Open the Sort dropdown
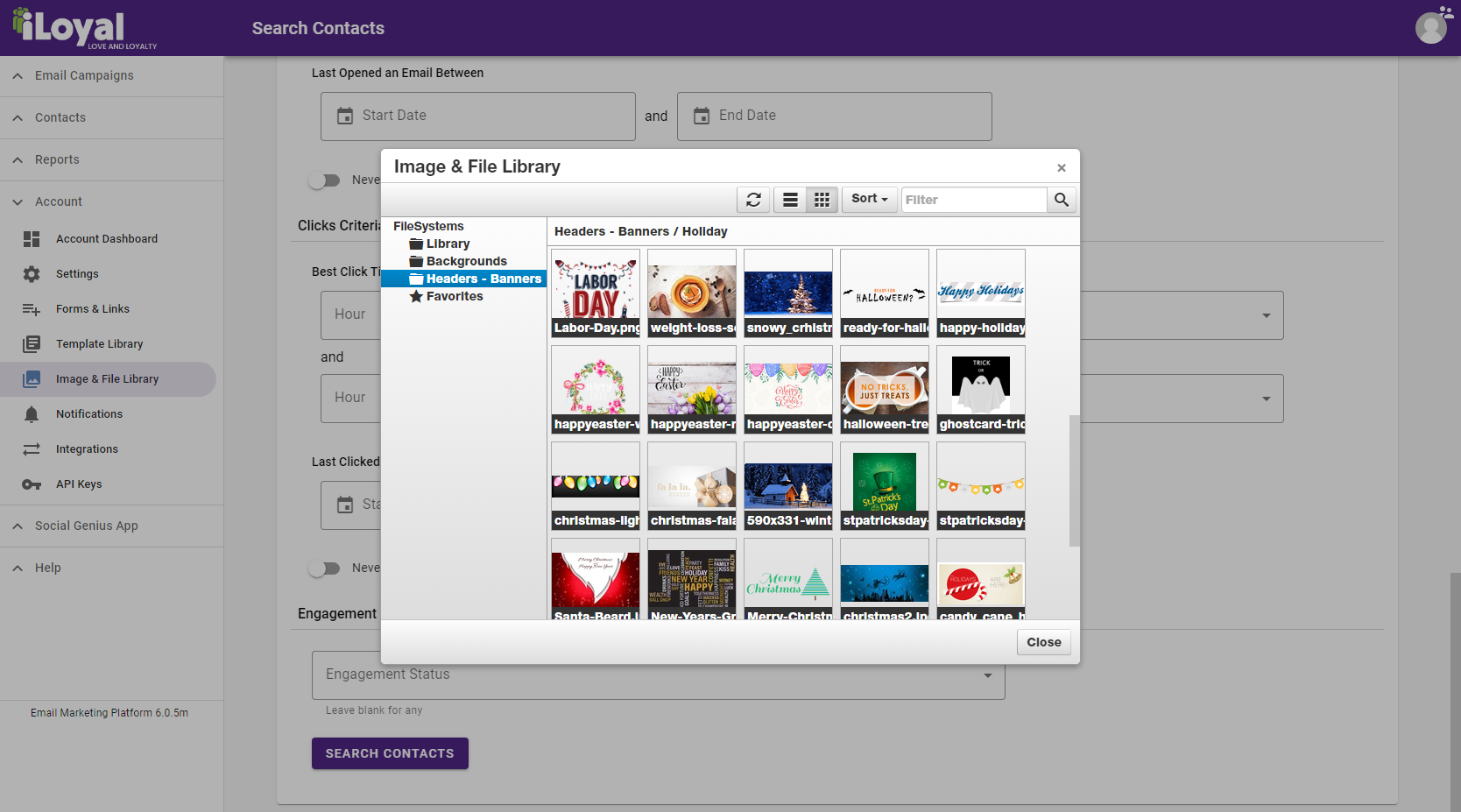The image size is (1461, 812). point(869,199)
